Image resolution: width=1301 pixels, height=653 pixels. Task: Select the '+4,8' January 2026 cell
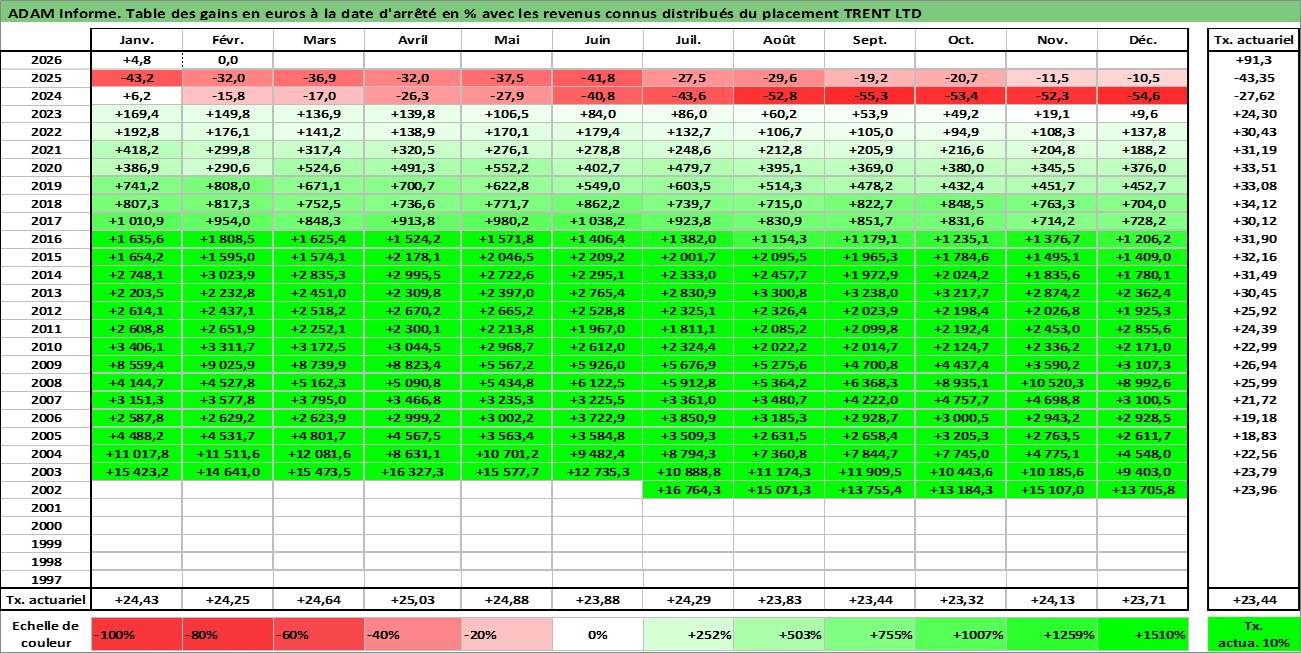pos(136,60)
